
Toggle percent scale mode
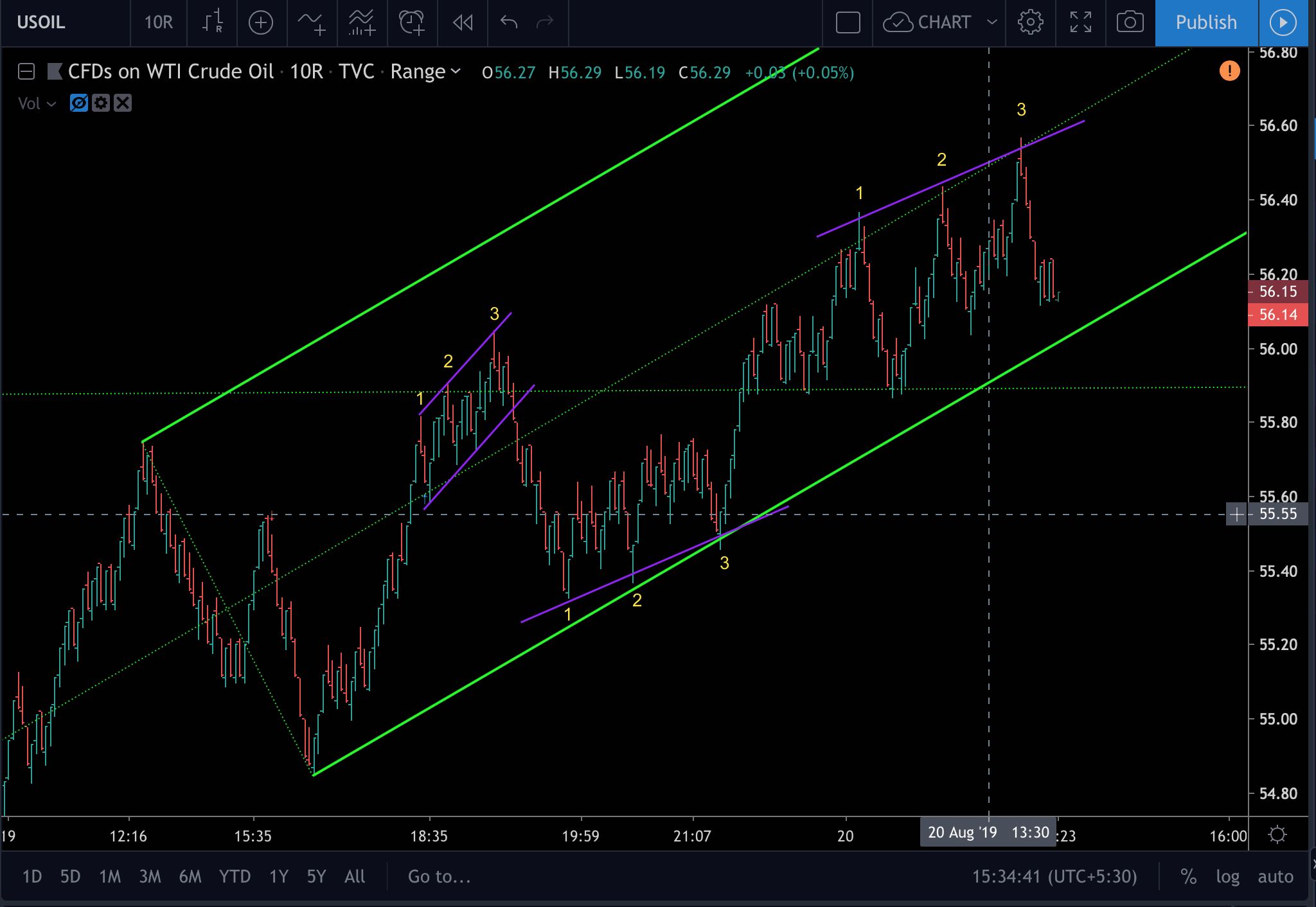(x=1188, y=877)
